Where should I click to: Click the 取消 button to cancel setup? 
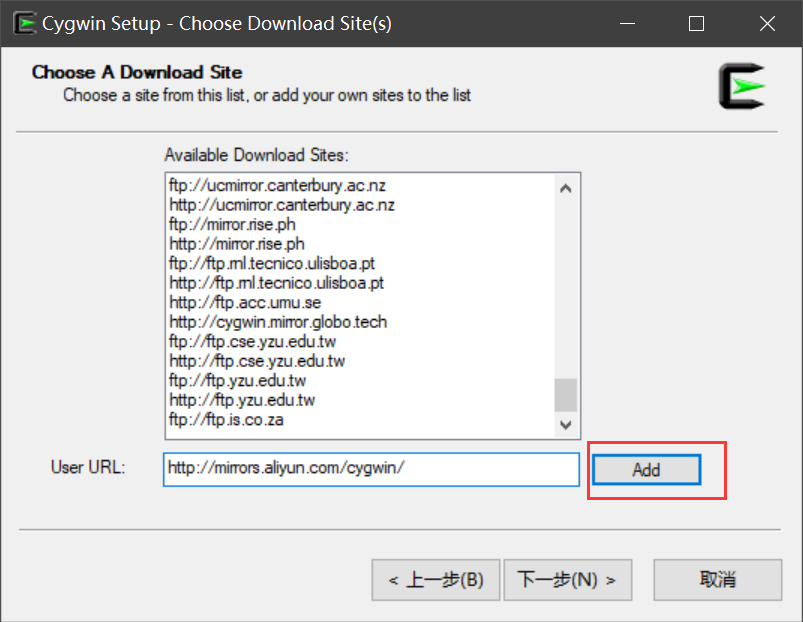click(x=717, y=579)
